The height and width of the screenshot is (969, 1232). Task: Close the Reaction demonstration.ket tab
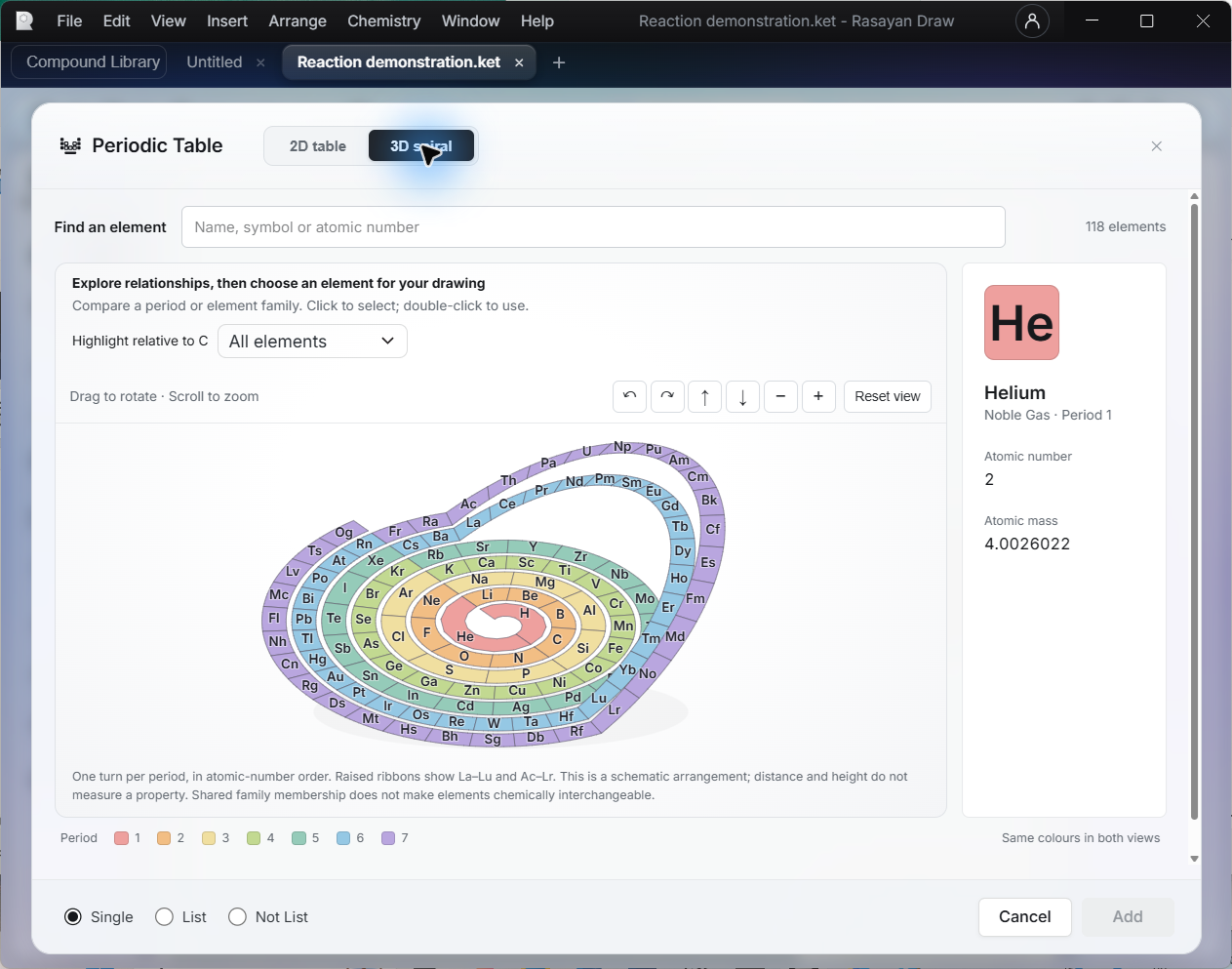[519, 62]
